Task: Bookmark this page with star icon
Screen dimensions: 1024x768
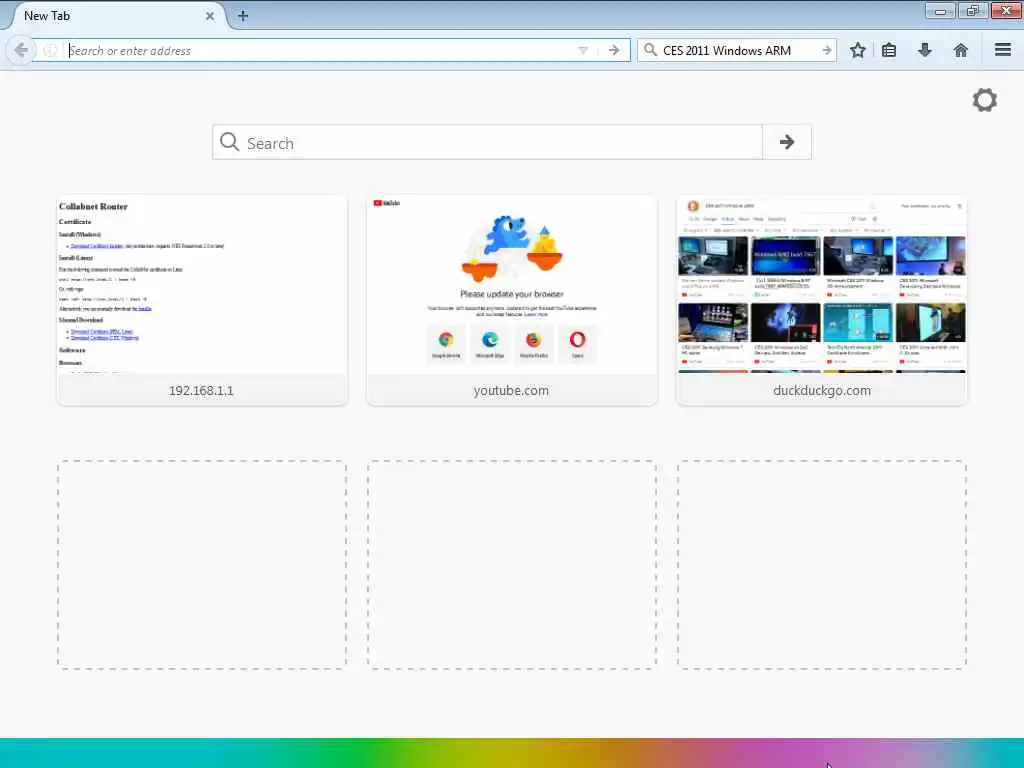Action: click(857, 50)
